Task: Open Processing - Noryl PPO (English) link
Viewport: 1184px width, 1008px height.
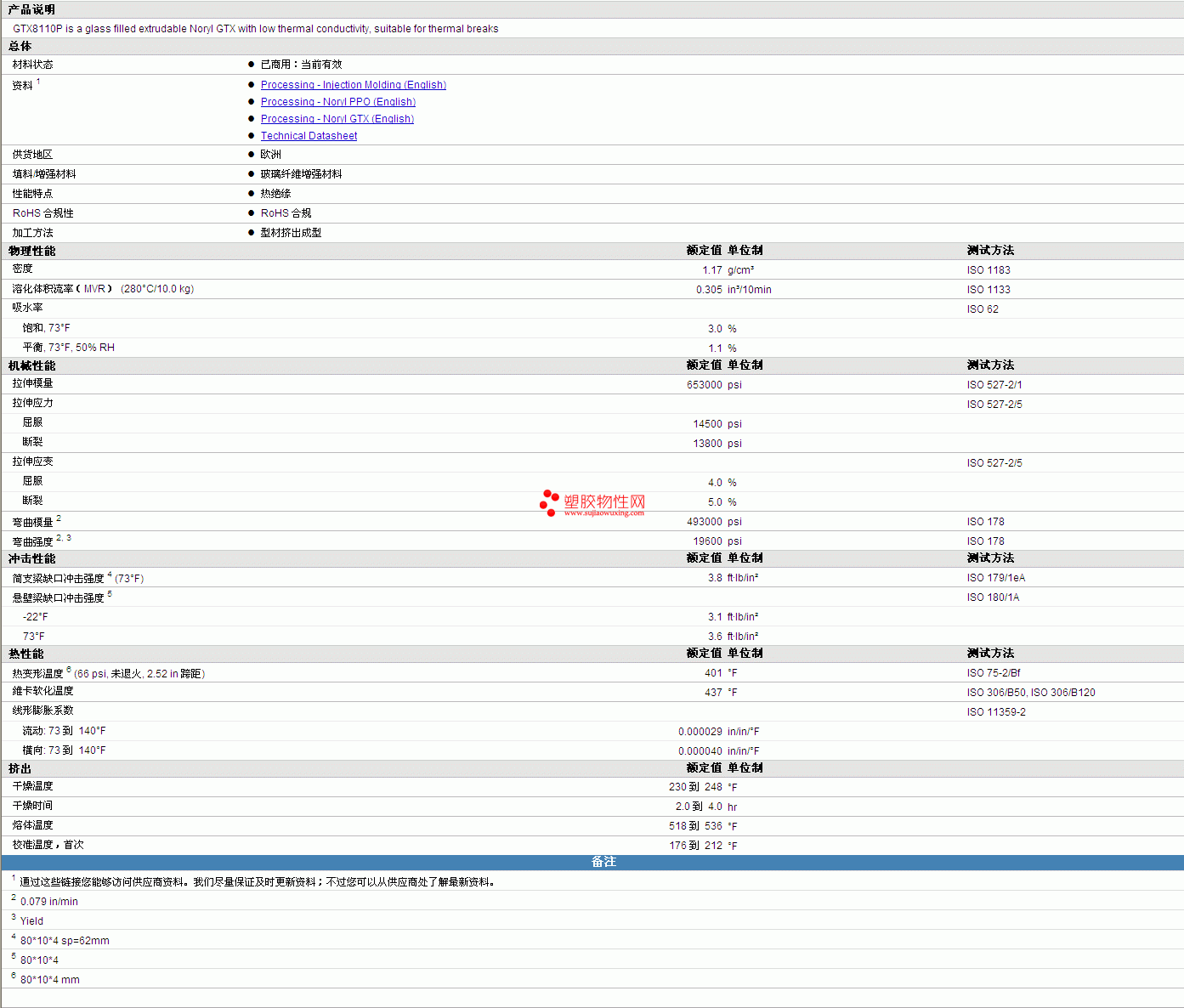Action: pyautogui.click(x=338, y=102)
